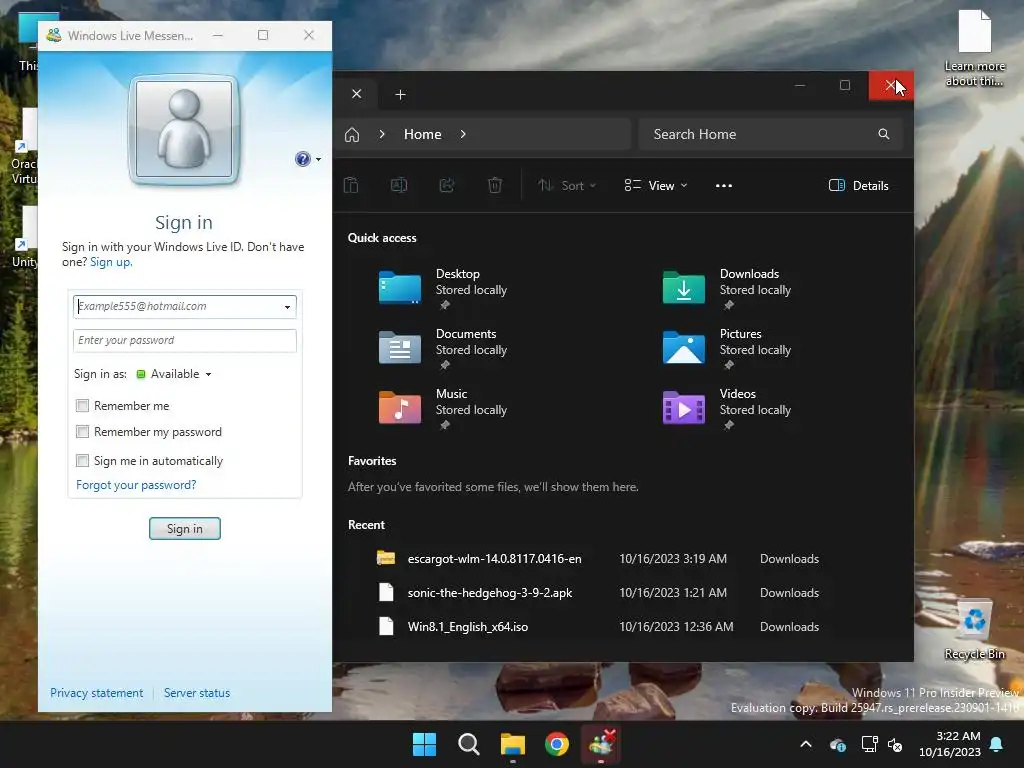This screenshot has width=1024, height=768.
Task: Click the Windows Start button
Action: [x=424, y=744]
